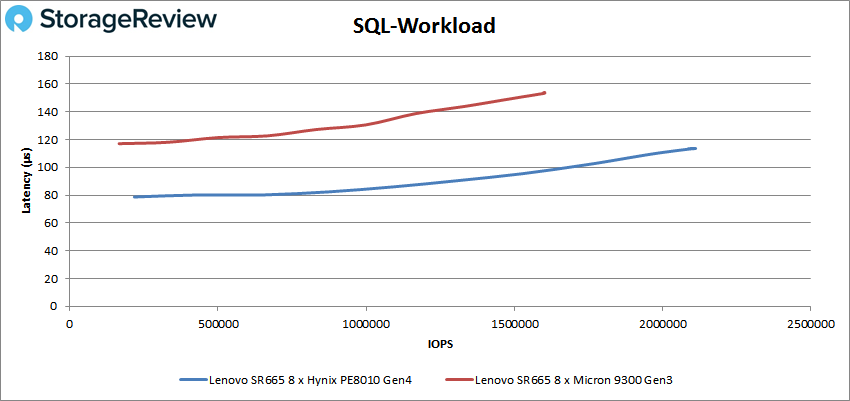Screen dimensions: 850x401
Task: Click the IOPS horizontal axis title
Action: click(438, 343)
